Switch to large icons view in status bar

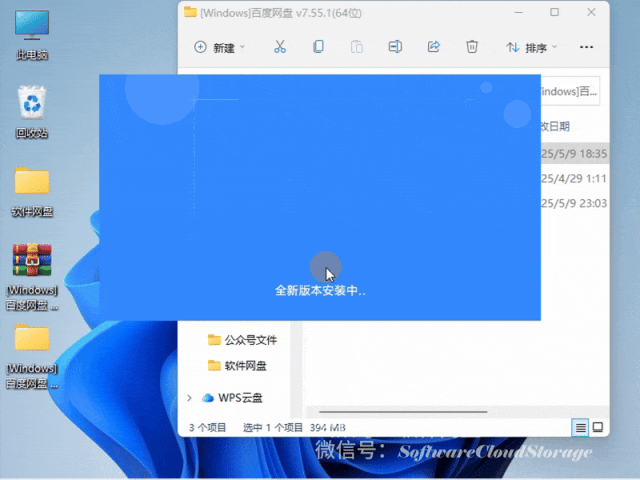(598, 427)
